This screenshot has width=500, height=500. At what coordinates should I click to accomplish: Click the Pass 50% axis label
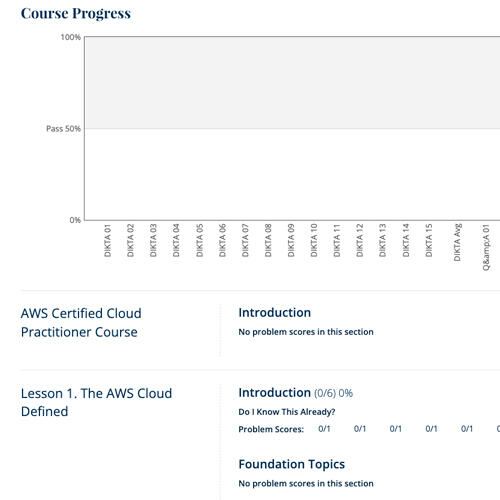pos(63,129)
